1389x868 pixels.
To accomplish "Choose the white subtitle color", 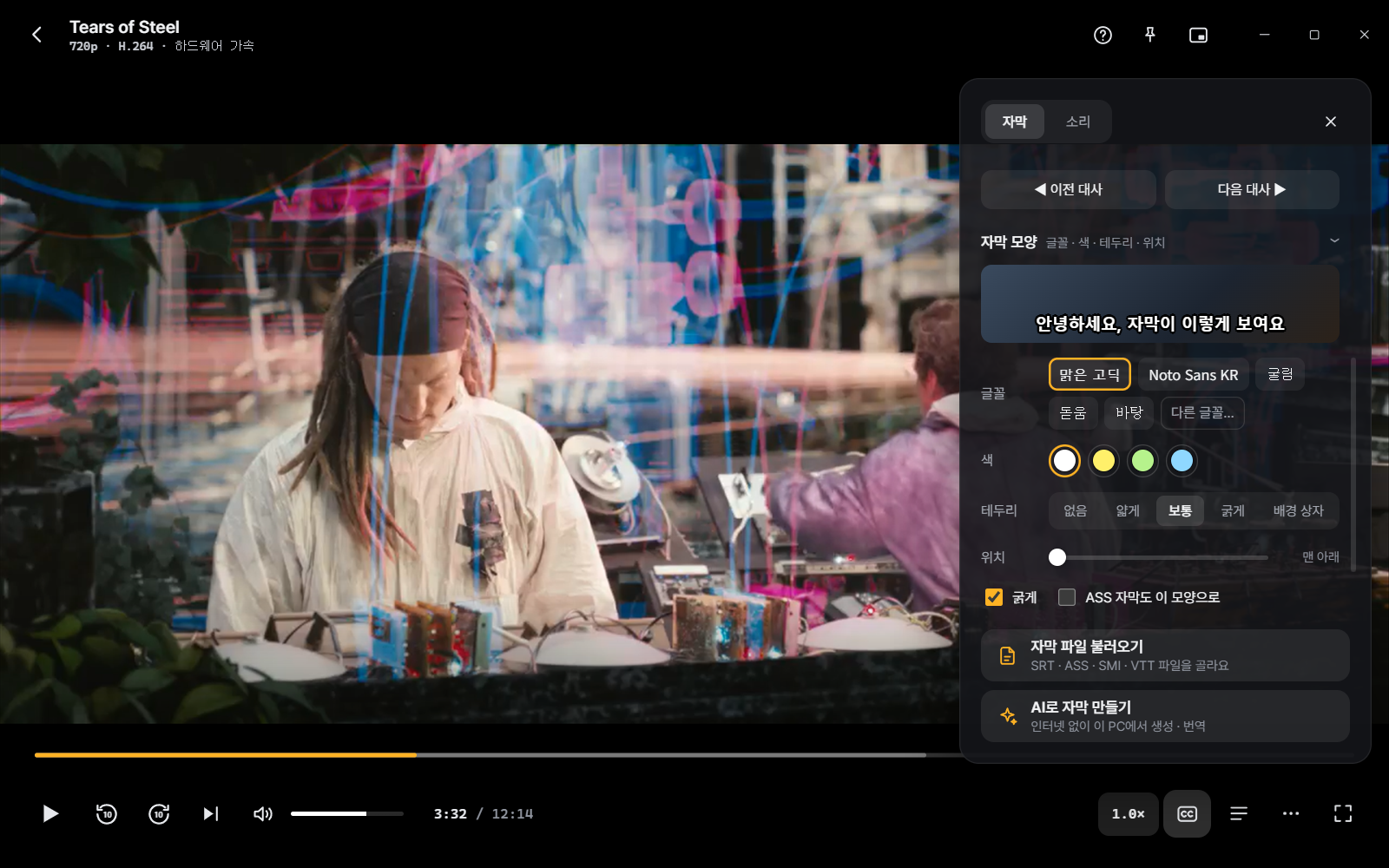I will (x=1064, y=461).
